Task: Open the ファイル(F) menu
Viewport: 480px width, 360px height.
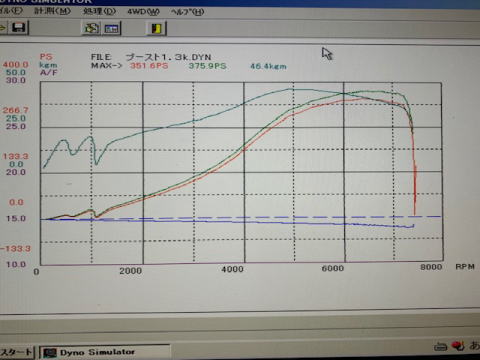Action: click(x=11, y=10)
